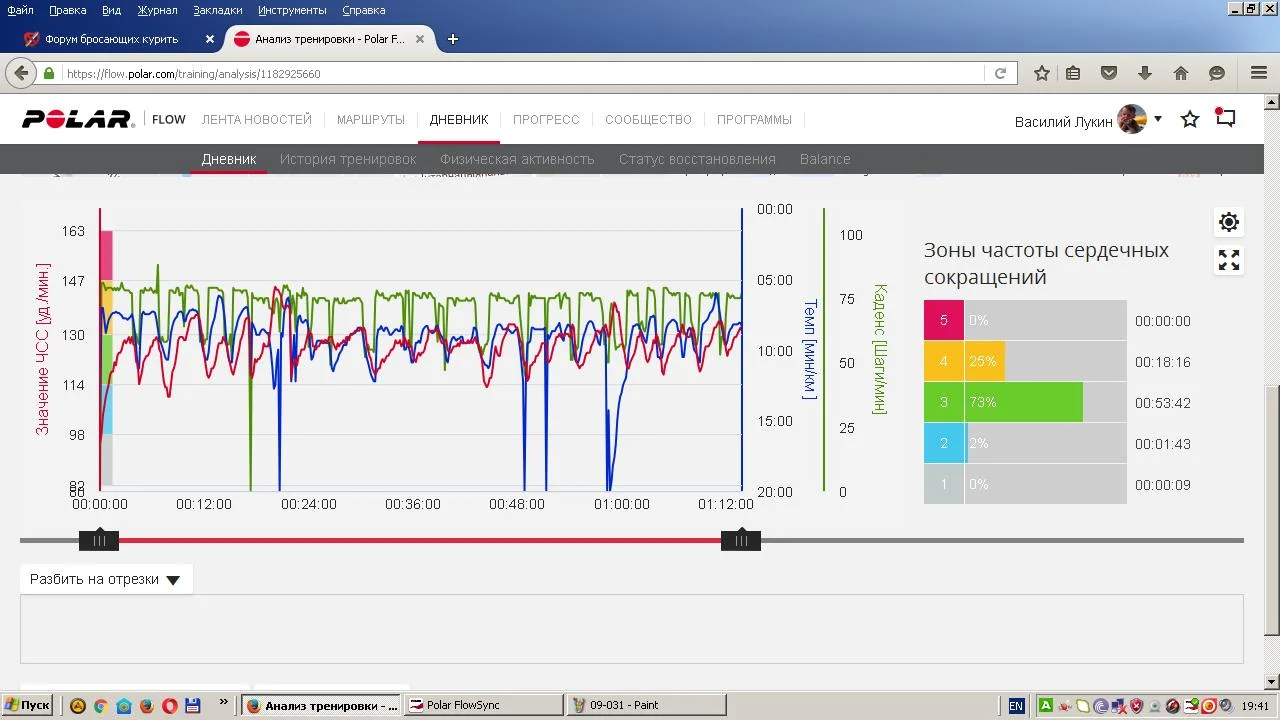Viewport: 1280px width, 720px height.
Task: Switch to История тренировок tab
Action: [x=348, y=159]
